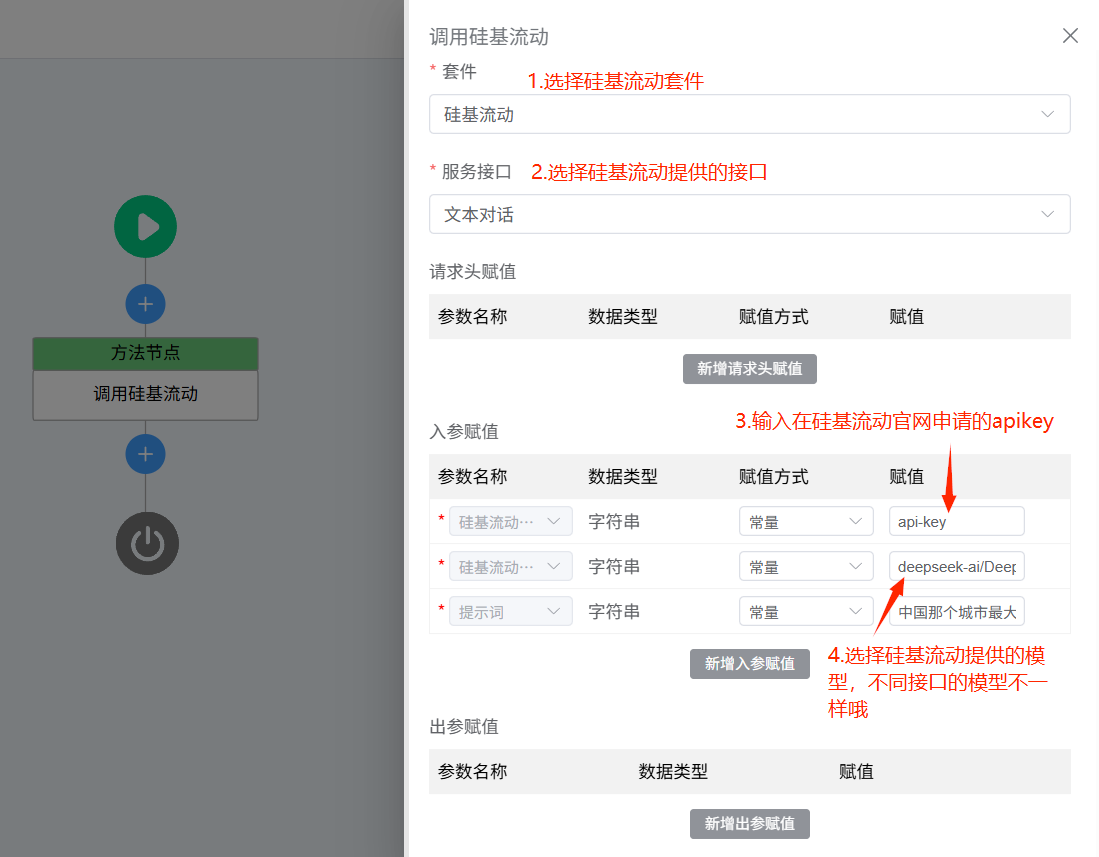The image size is (1099, 857).
Task: Open the 服务接口 dropdown showing 文本对话
Action: click(749, 214)
